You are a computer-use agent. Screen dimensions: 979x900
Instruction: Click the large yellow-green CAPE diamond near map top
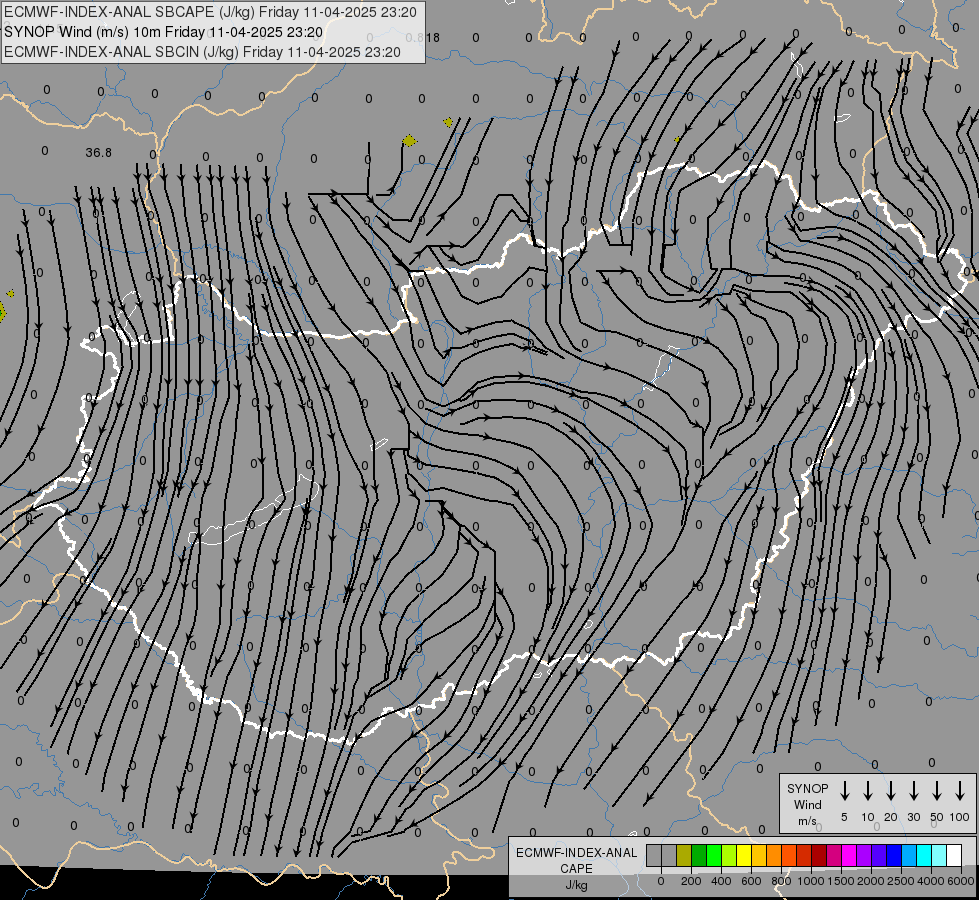point(409,141)
